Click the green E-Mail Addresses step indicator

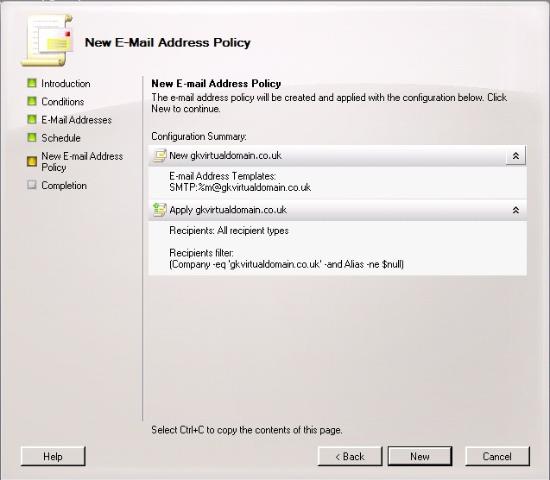[x=32, y=120]
